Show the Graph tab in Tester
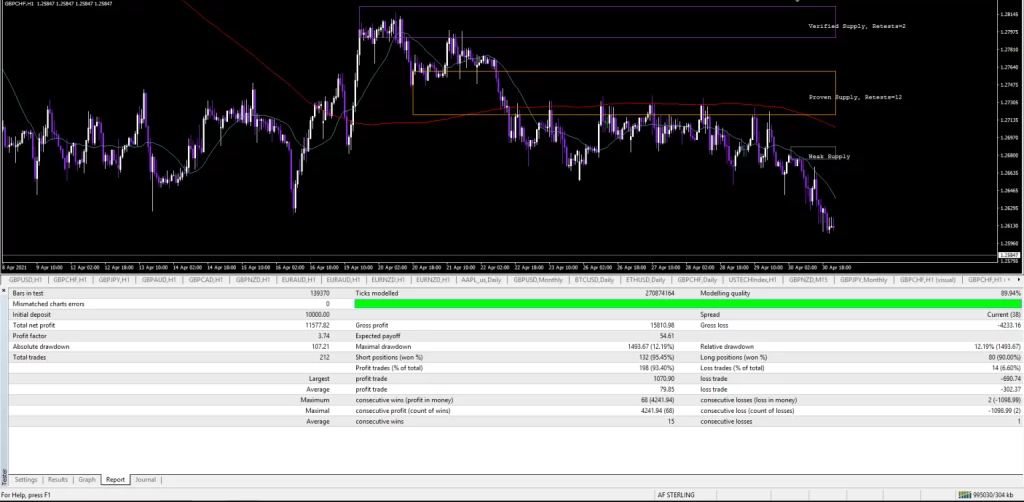The height and width of the screenshot is (502, 1024). (x=87, y=480)
